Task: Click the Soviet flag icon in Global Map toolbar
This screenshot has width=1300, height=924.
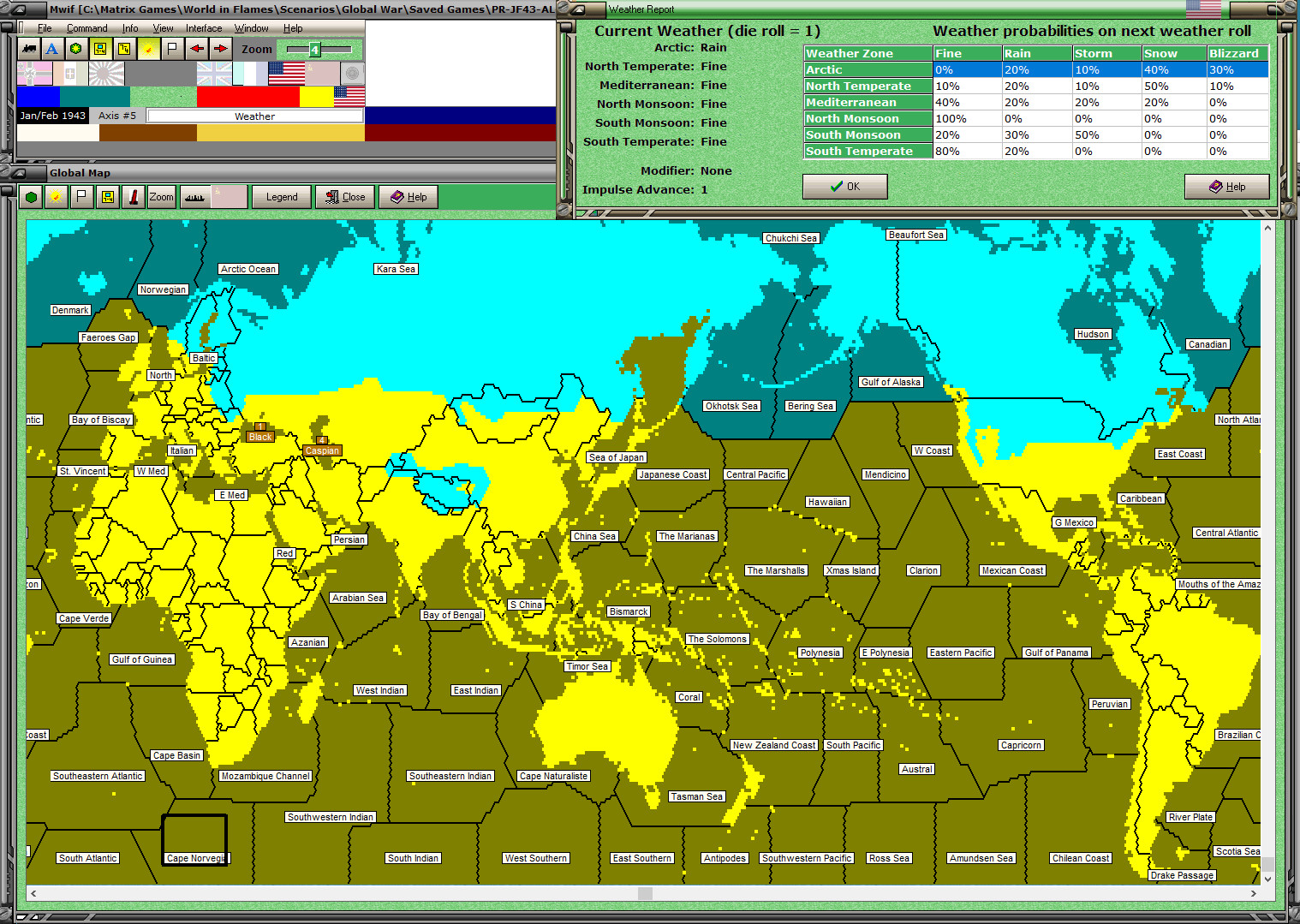Action: 230,197
